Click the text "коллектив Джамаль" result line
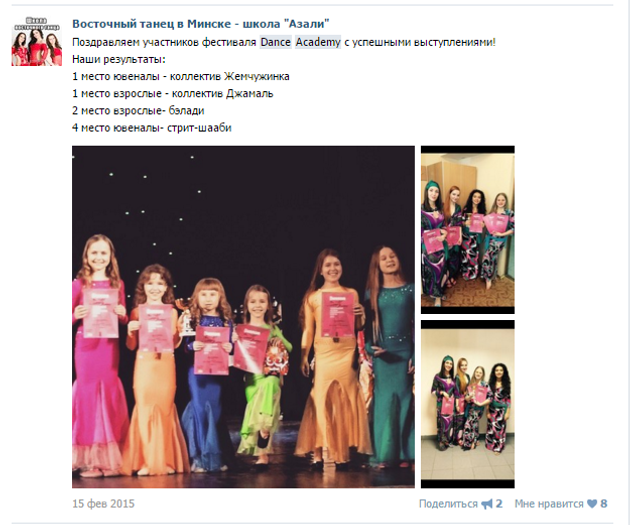The height and width of the screenshot is (525, 630). [223, 94]
